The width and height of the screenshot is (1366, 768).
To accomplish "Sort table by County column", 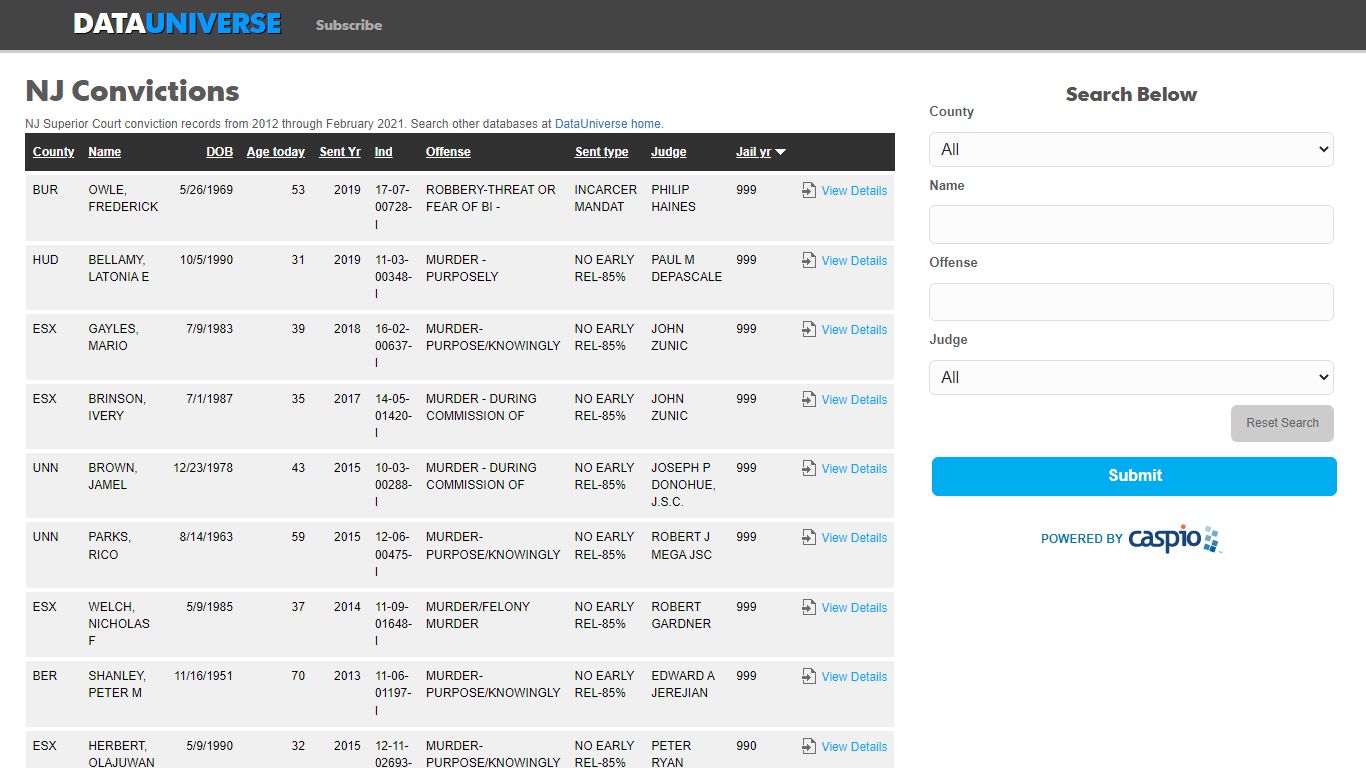I will [x=53, y=152].
